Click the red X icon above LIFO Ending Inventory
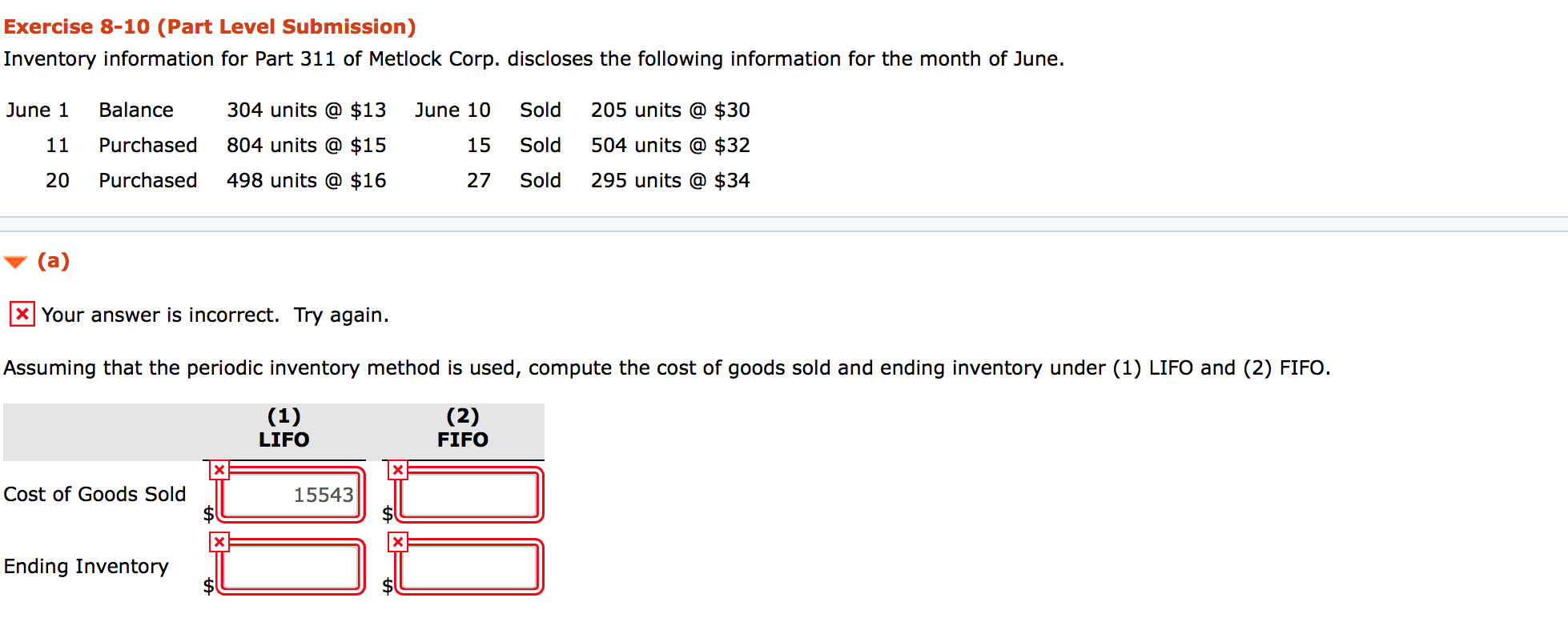Image resolution: width=1568 pixels, height=618 pixels. coord(219,543)
